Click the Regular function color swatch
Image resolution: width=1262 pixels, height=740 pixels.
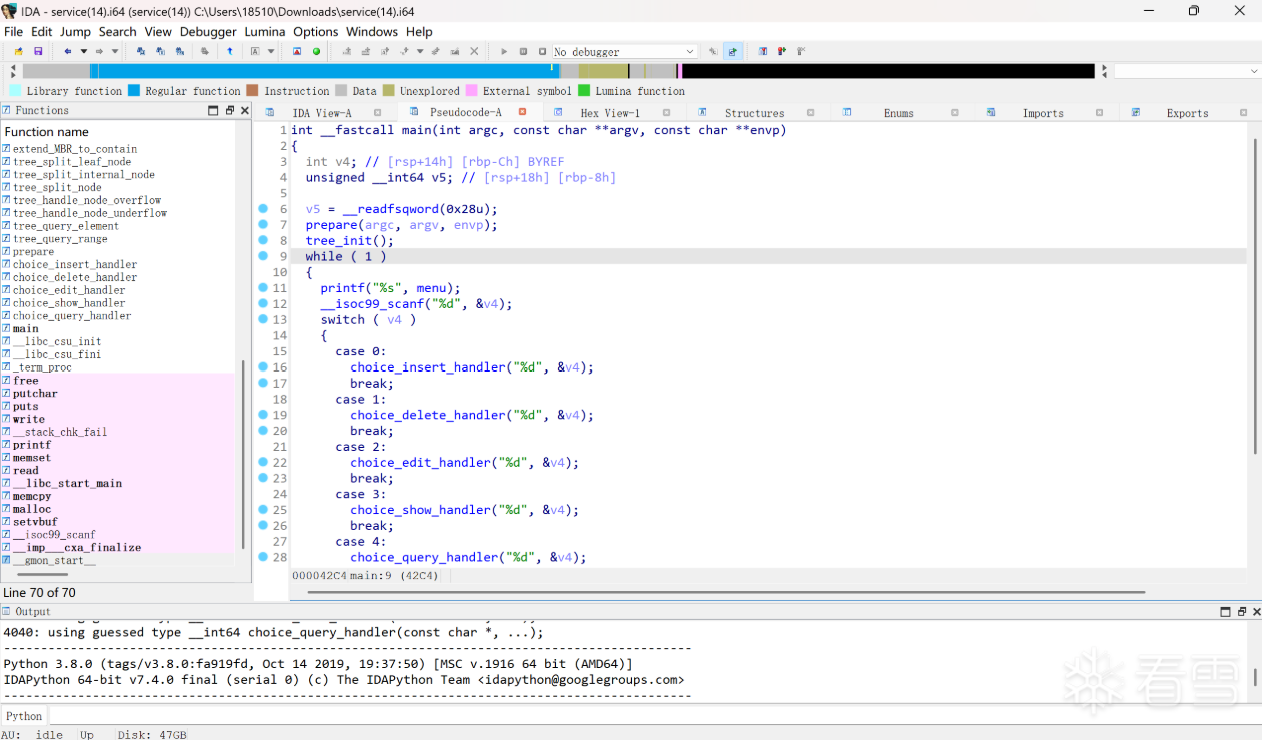tap(134, 91)
